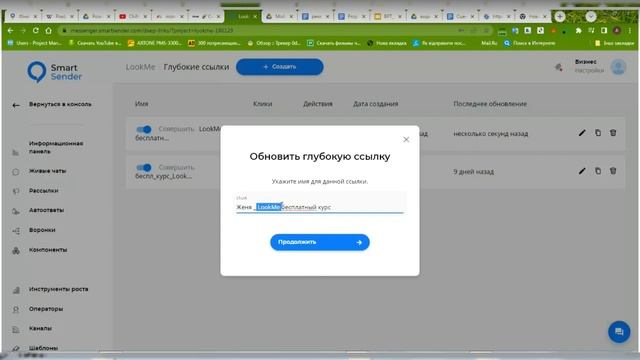Switch to the YouTube browser tab

(133, 16)
